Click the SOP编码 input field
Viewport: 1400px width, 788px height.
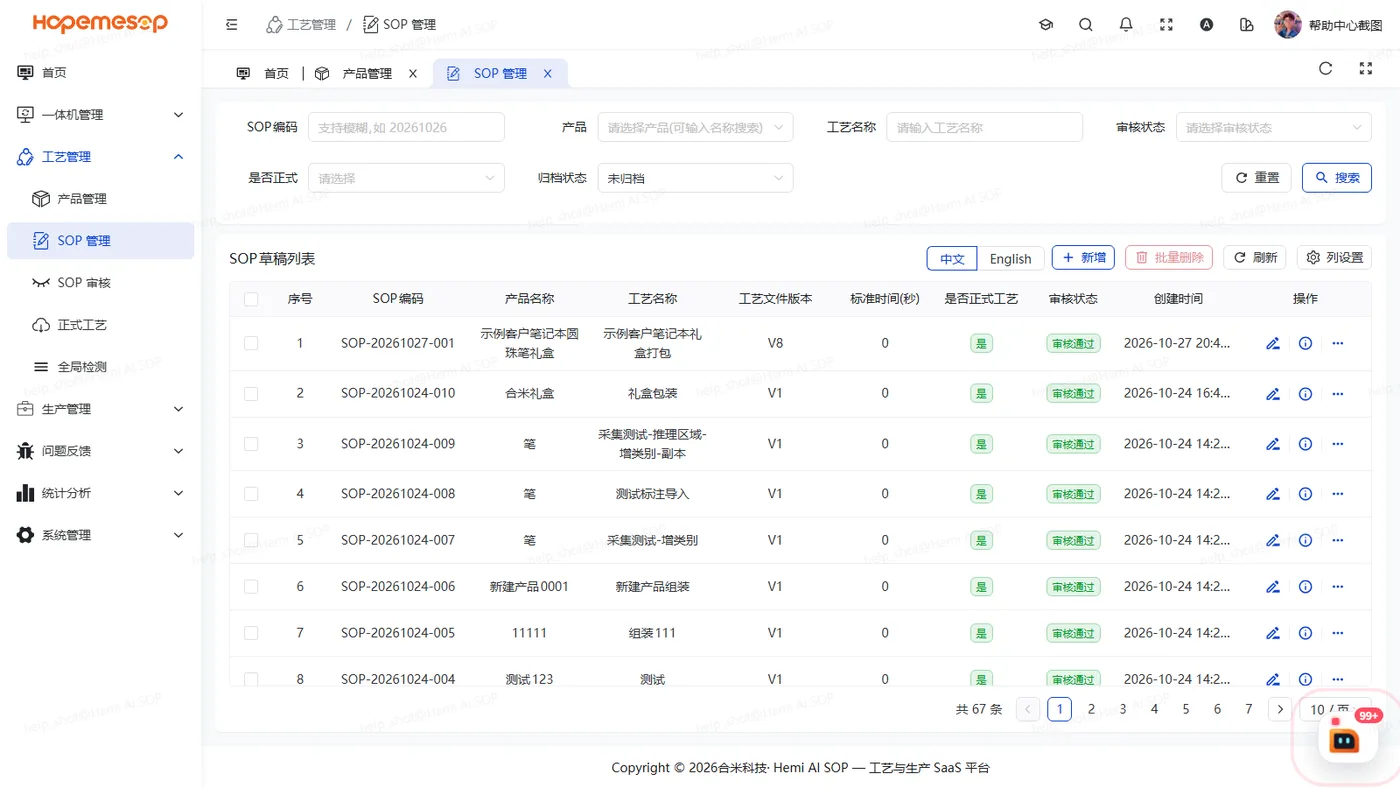(406, 127)
